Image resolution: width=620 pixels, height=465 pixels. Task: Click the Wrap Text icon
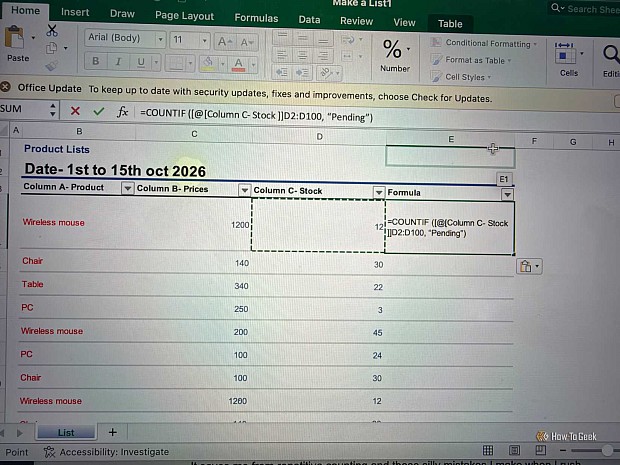point(348,40)
